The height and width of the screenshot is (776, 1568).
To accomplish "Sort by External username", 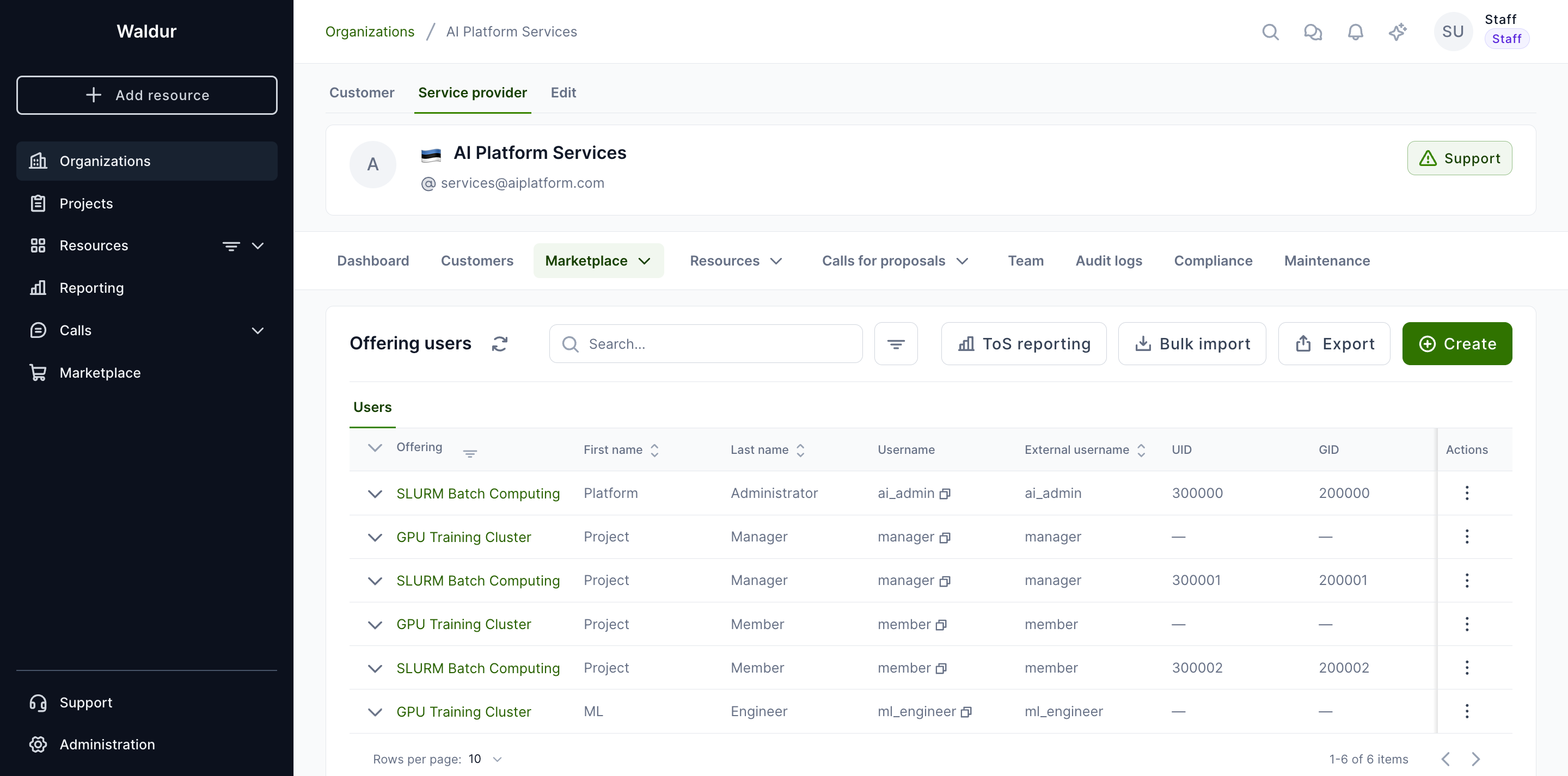I will coord(1141,451).
